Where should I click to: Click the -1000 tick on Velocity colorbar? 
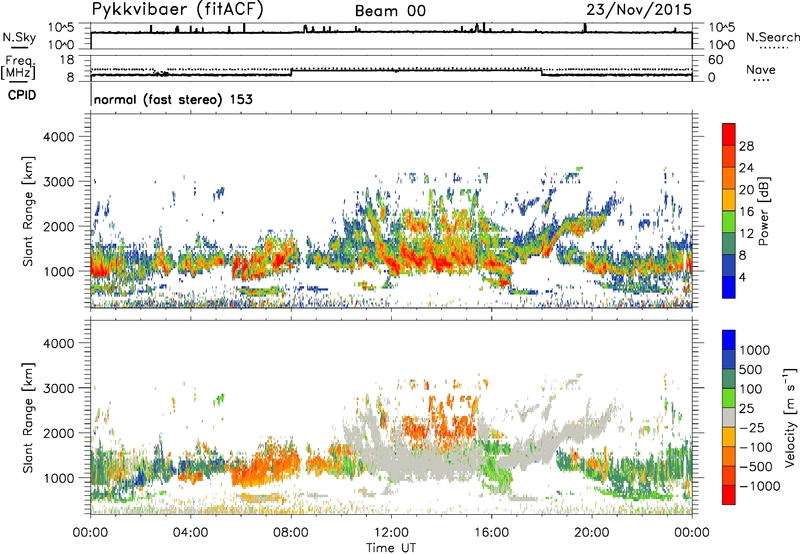click(x=760, y=486)
